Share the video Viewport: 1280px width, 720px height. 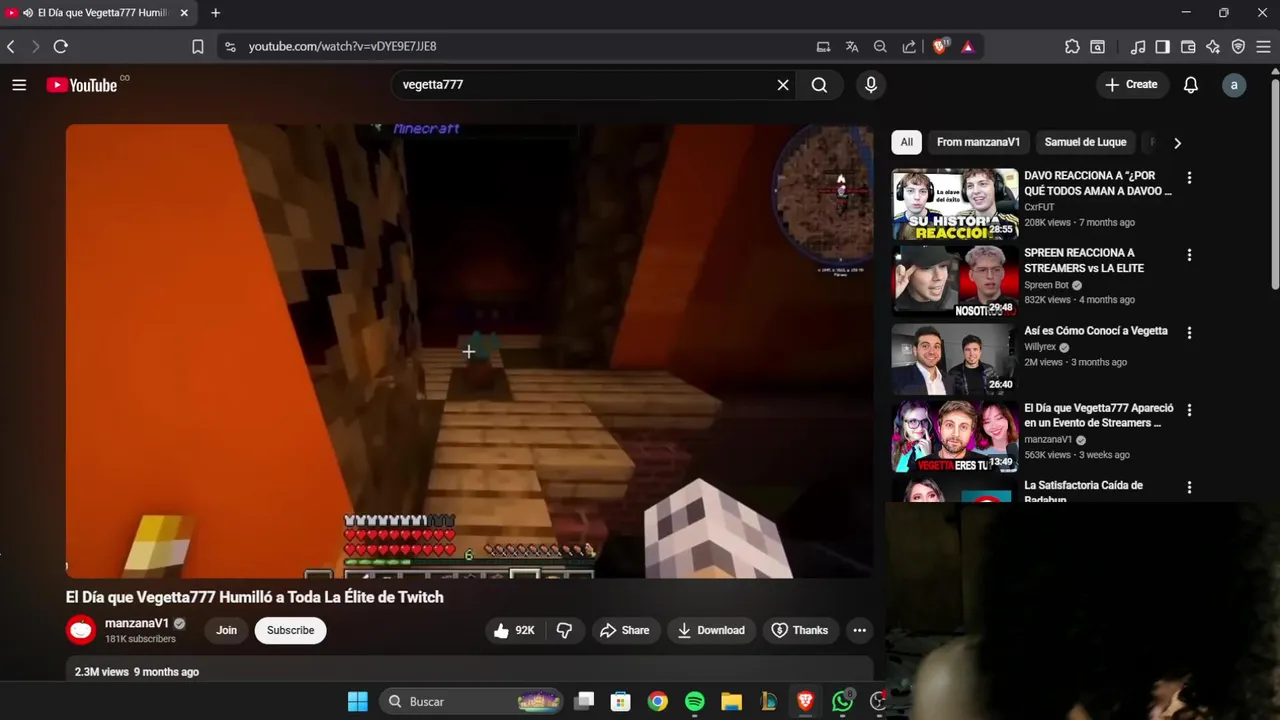click(x=624, y=630)
